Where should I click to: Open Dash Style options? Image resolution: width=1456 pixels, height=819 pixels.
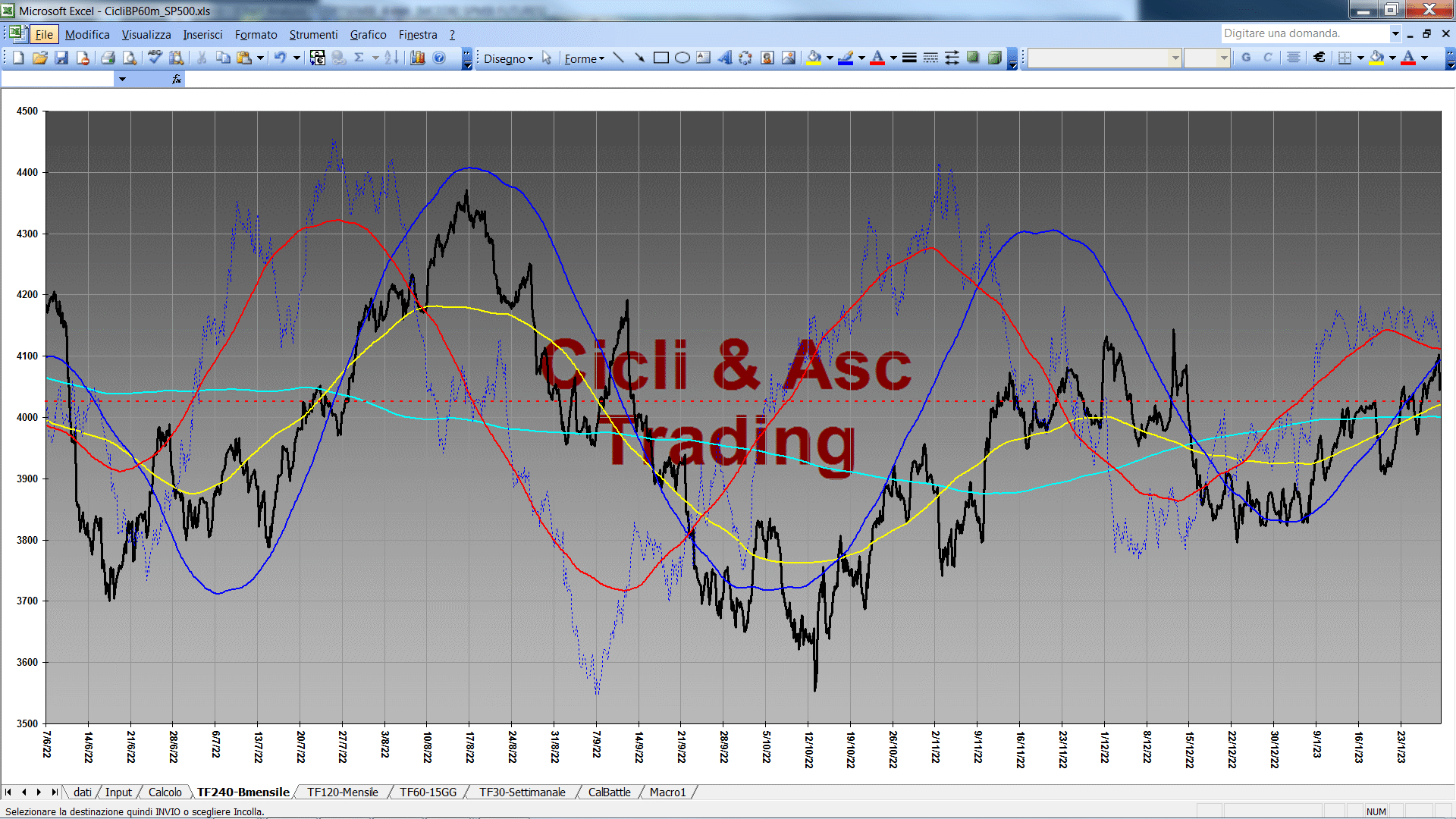(930, 58)
